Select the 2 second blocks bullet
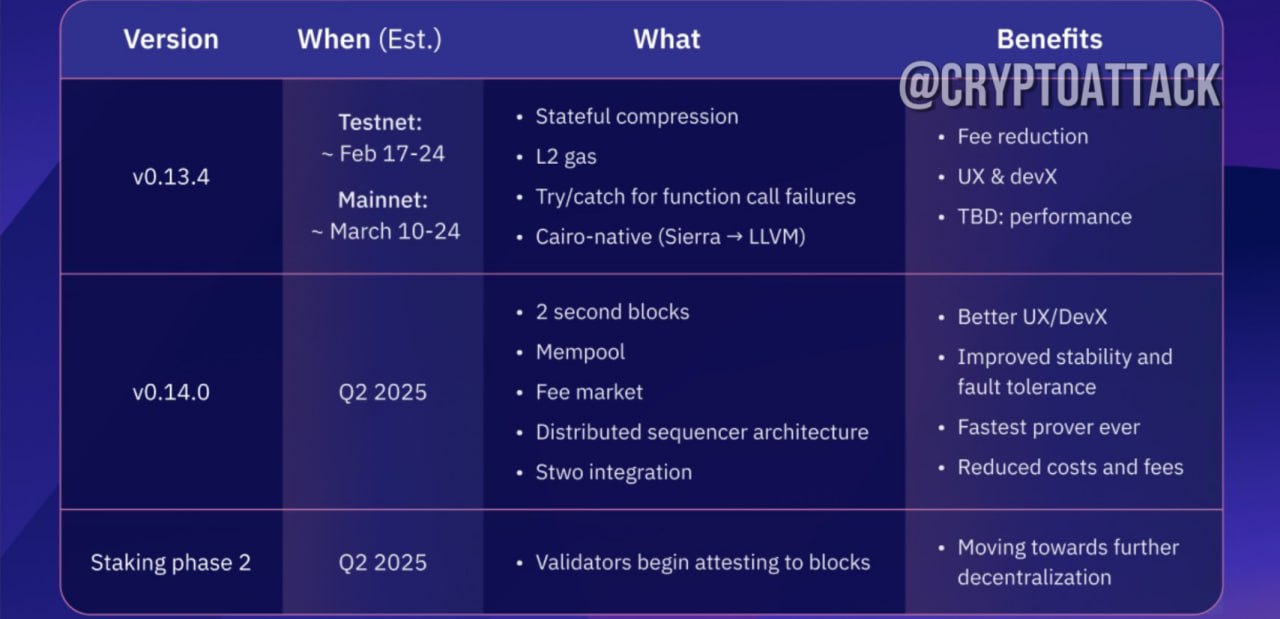The width and height of the screenshot is (1280, 619). click(x=612, y=311)
